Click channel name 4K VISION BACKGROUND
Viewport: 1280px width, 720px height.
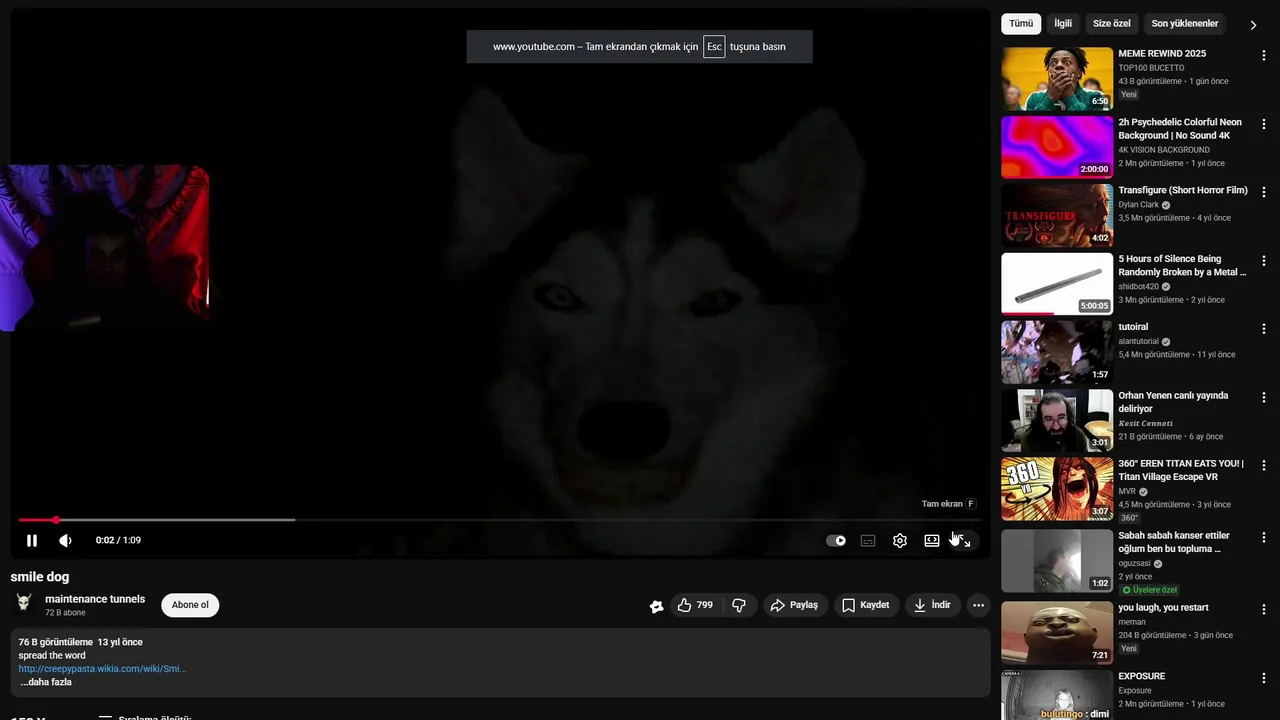tap(1164, 150)
